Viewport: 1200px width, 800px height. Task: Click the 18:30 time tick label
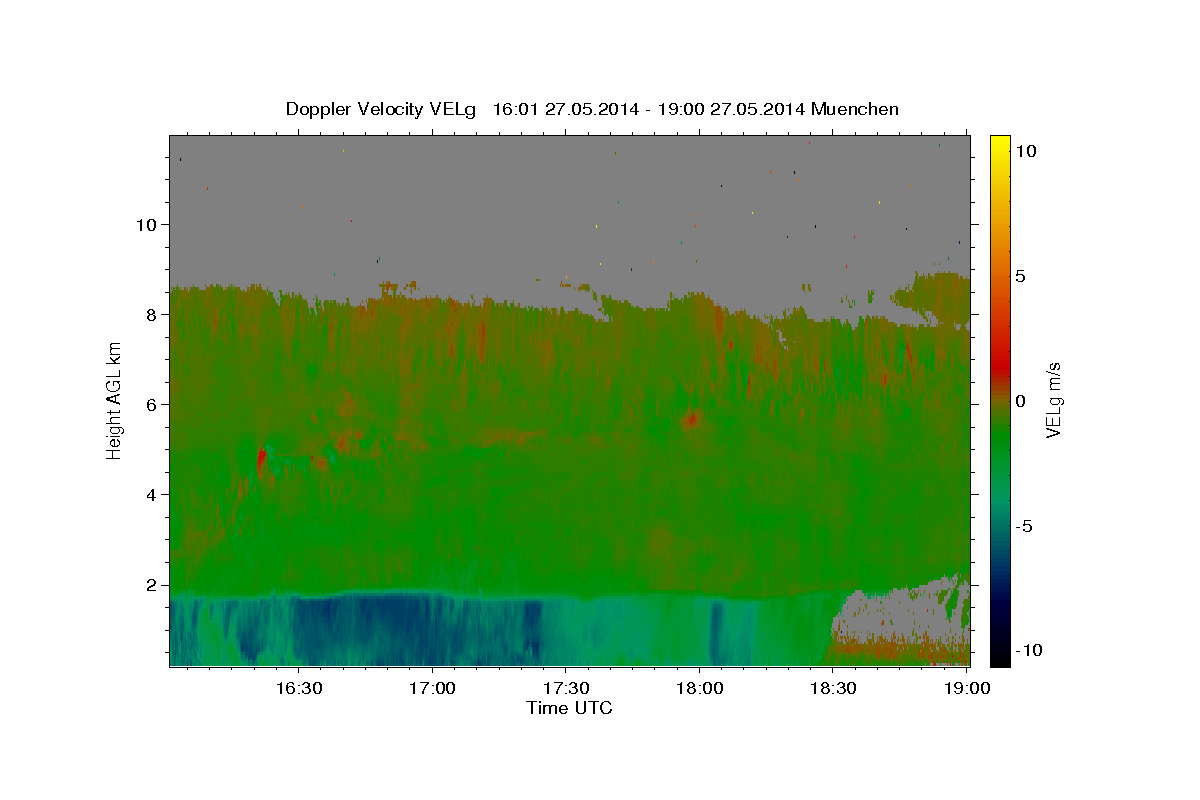tap(833, 688)
